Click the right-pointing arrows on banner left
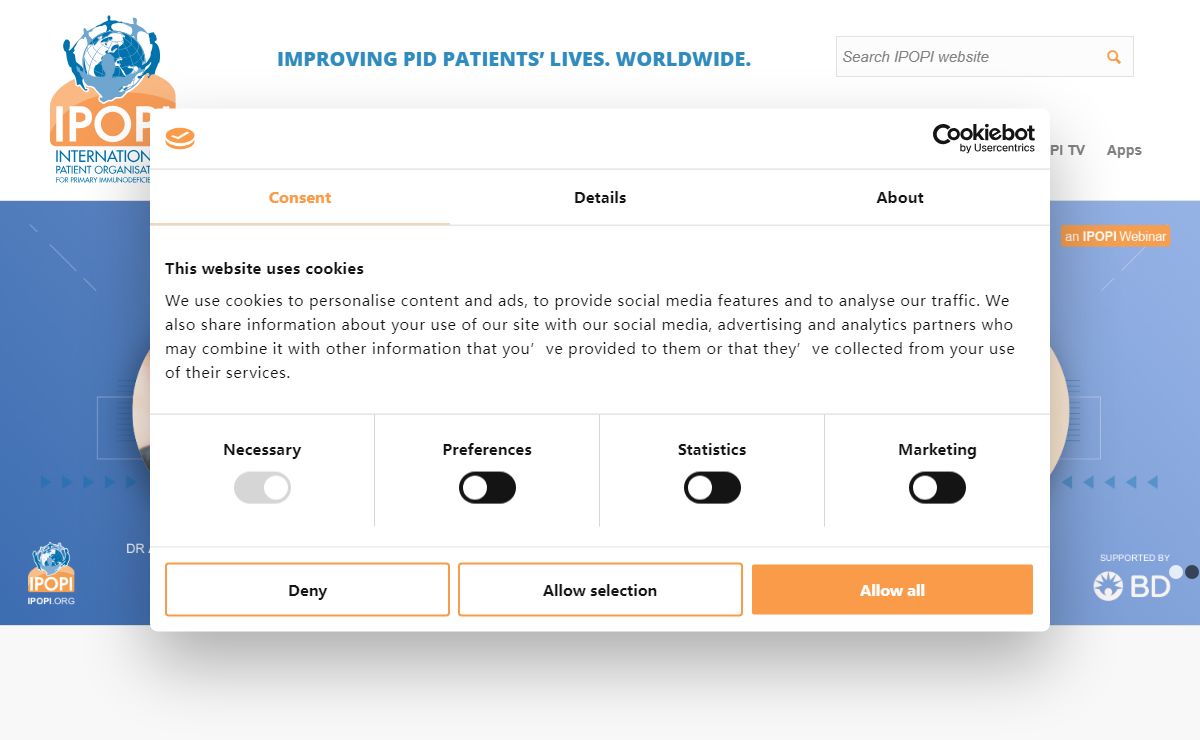This screenshot has width=1200, height=740. [x=88, y=482]
